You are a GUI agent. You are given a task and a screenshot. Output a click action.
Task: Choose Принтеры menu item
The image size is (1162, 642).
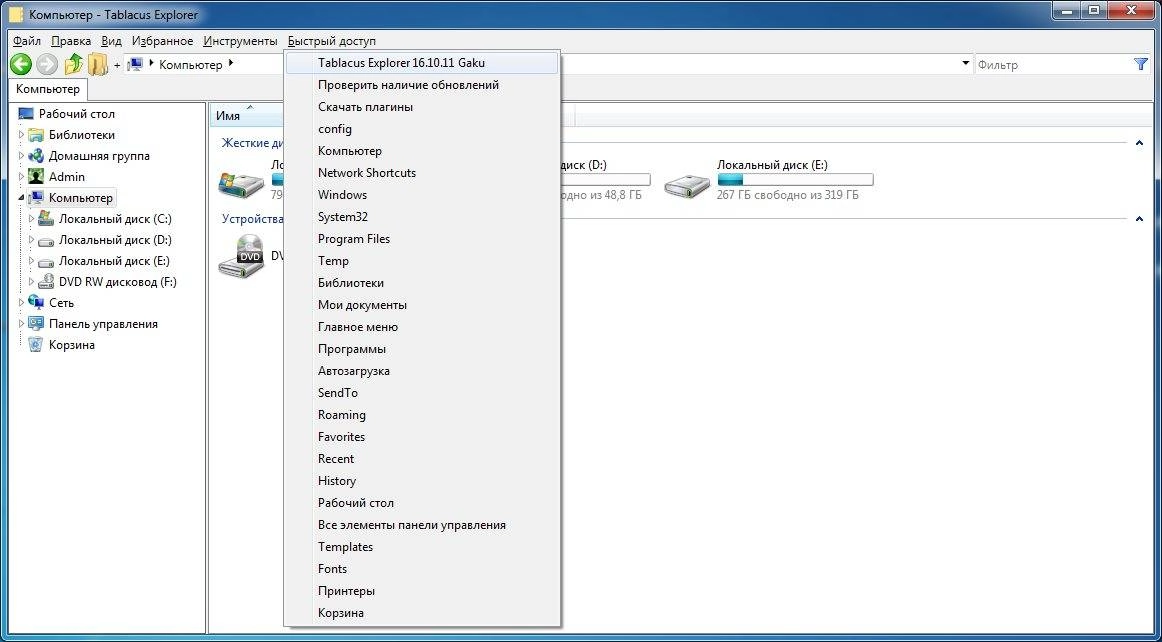tap(421, 591)
